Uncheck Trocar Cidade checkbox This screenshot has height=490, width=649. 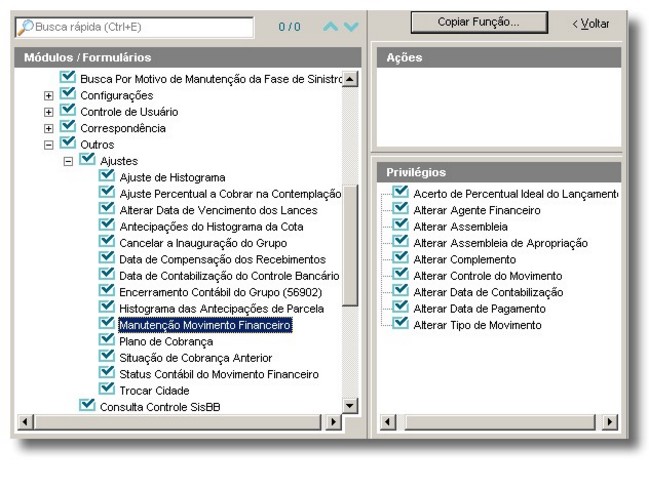(x=107, y=389)
